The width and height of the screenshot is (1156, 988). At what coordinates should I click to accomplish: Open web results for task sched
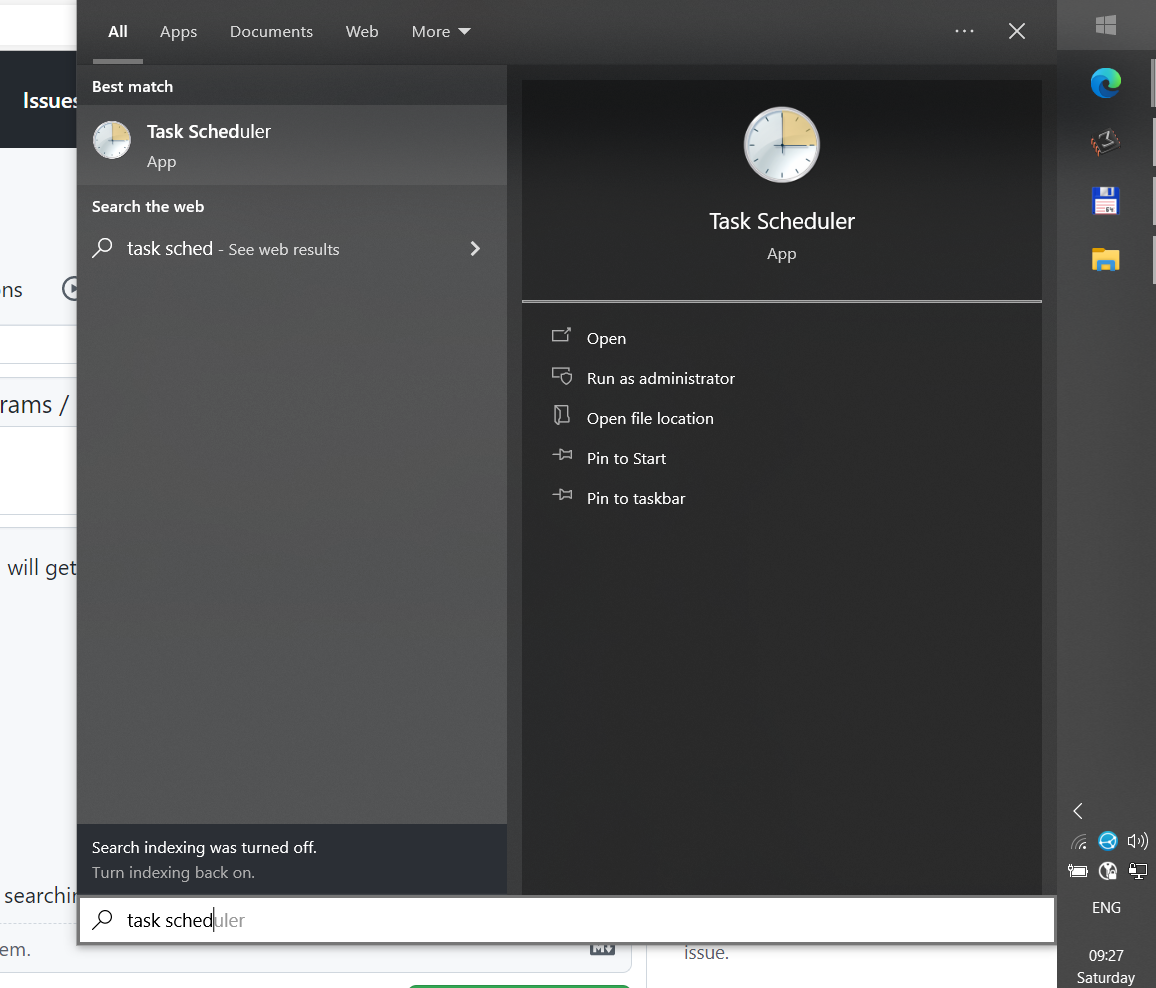[x=291, y=249]
